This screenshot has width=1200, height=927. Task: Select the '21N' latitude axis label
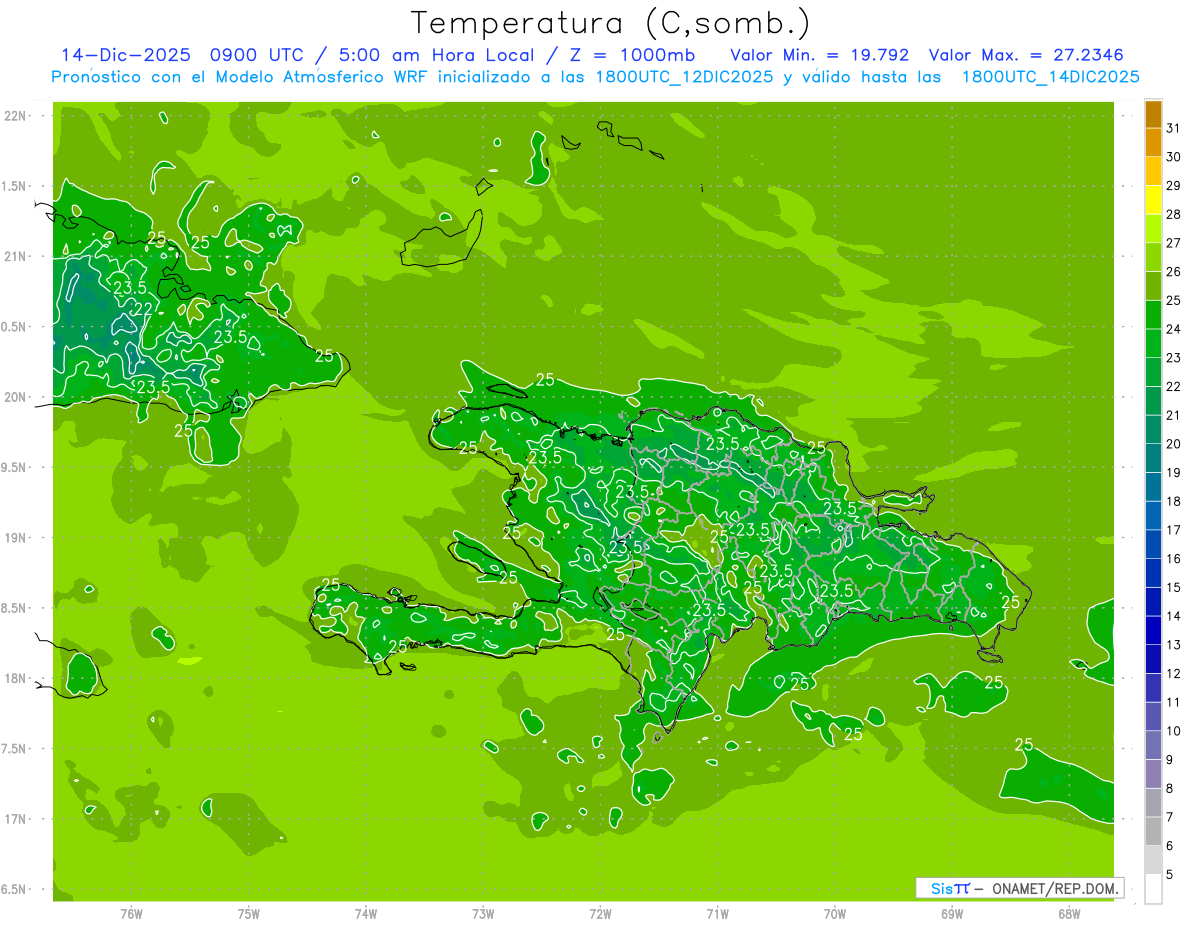(16, 256)
